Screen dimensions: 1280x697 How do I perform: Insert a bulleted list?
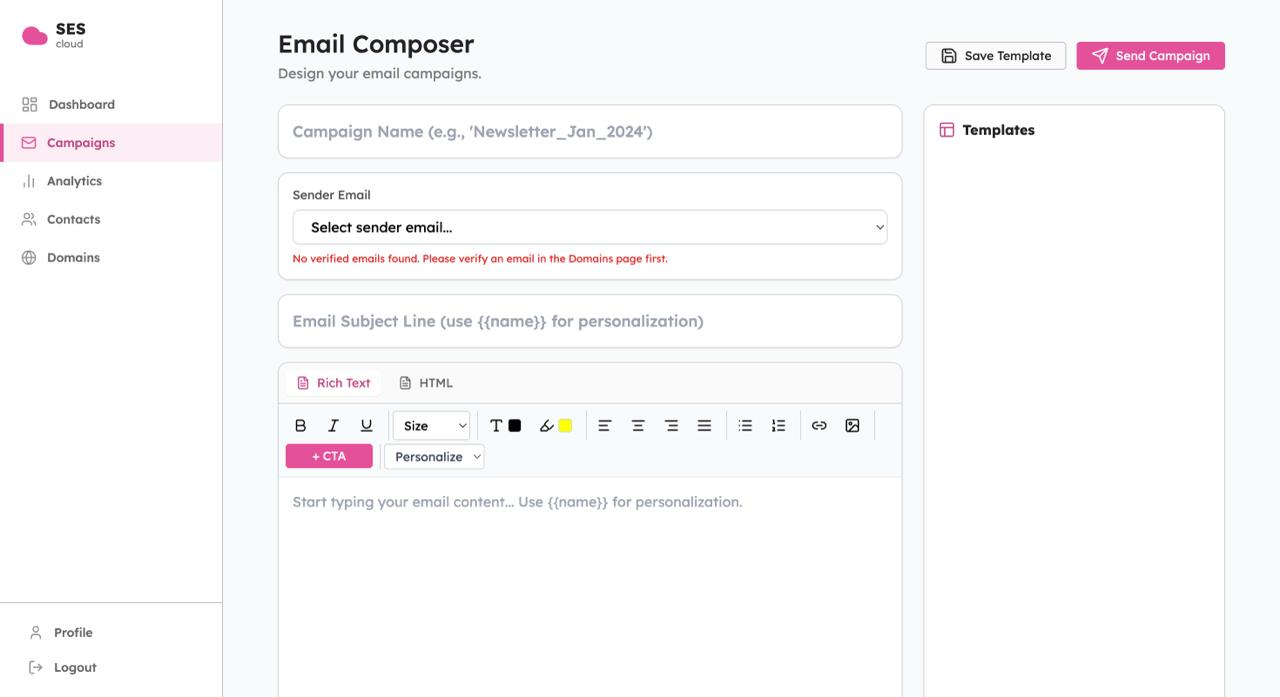[x=745, y=425]
